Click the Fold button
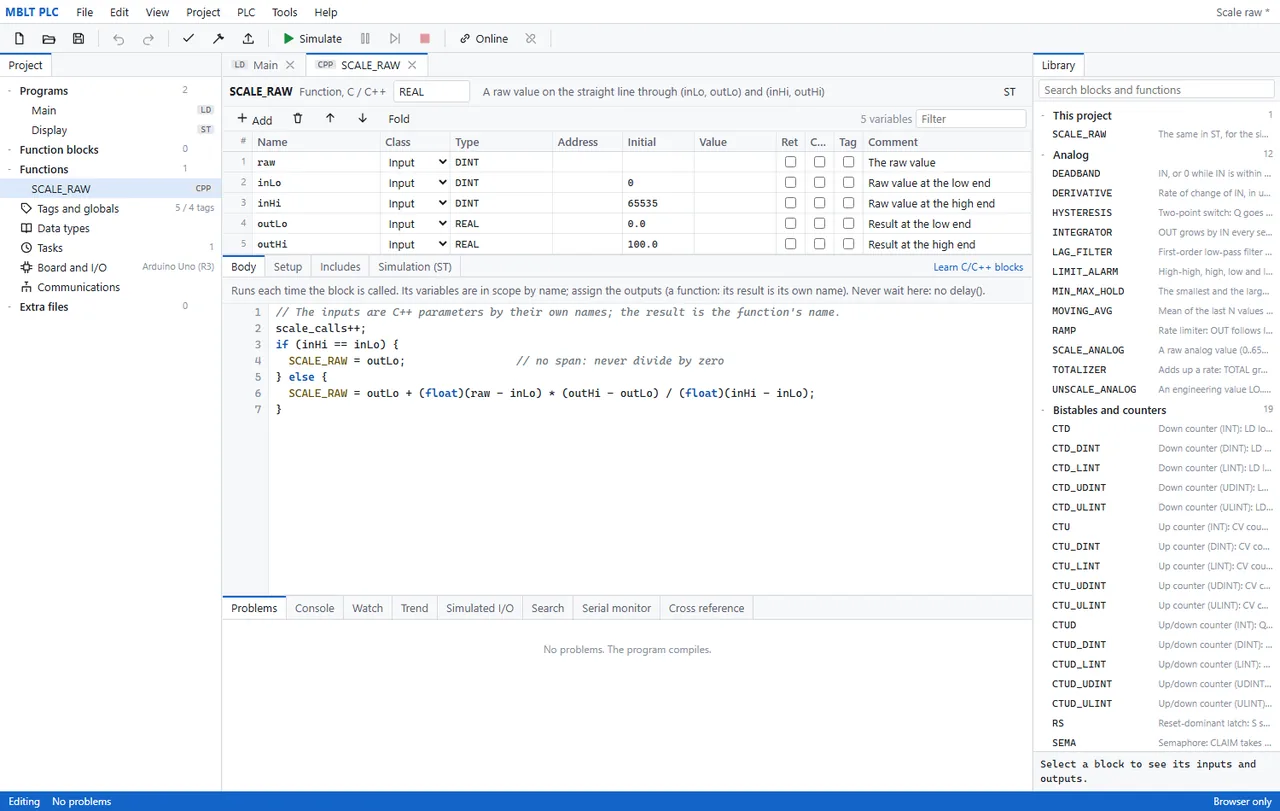The image size is (1280, 811). [399, 119]
